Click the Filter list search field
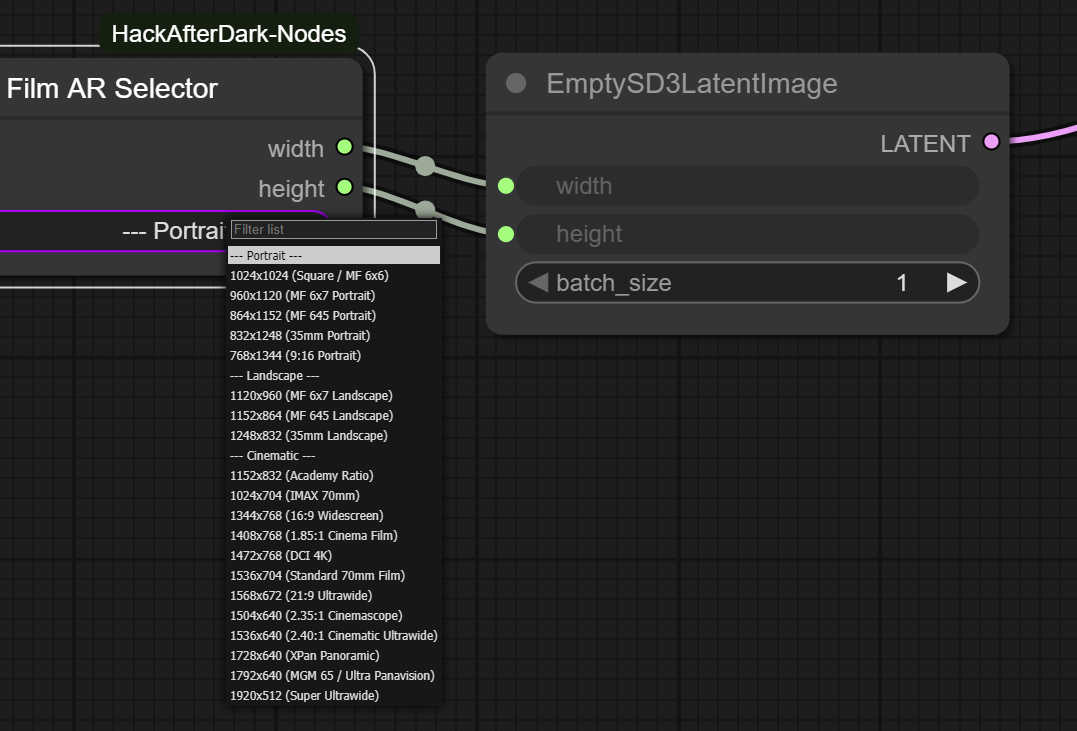This screenshot has height=731, width=1077. point(334,229)
